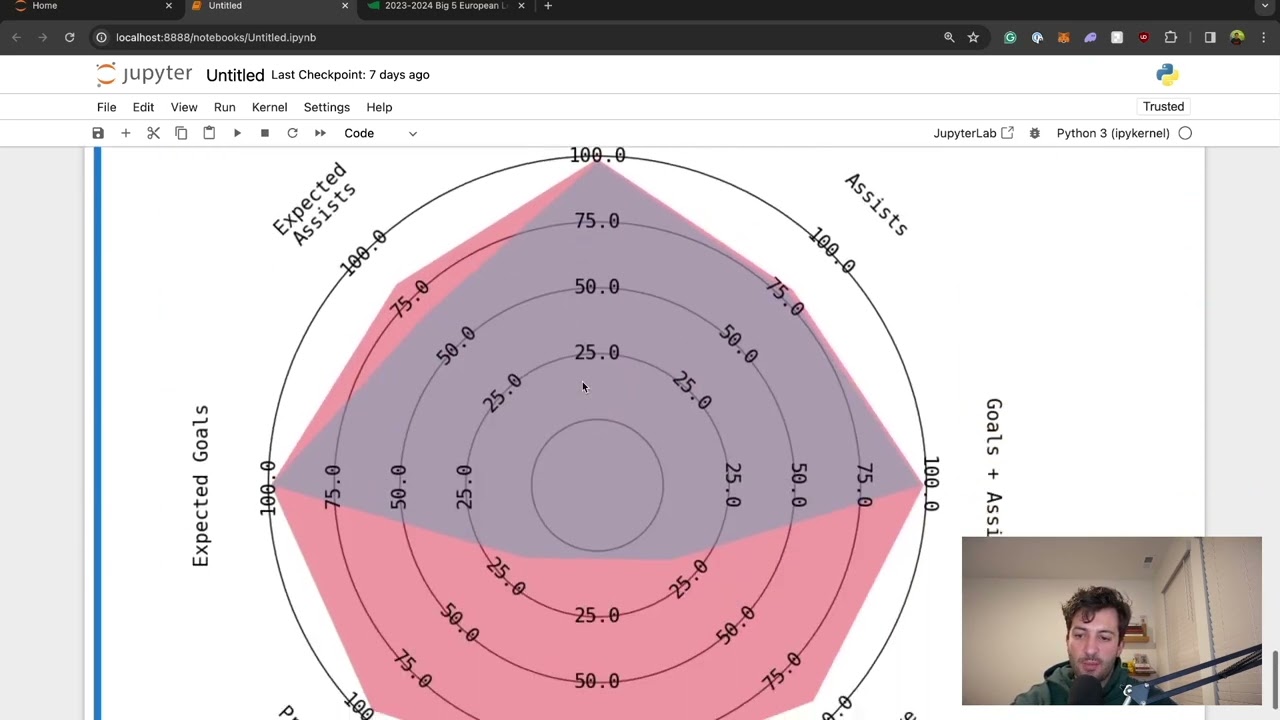
Task: Close the Untitled browser tab
Action: click(x=345, y=6)
